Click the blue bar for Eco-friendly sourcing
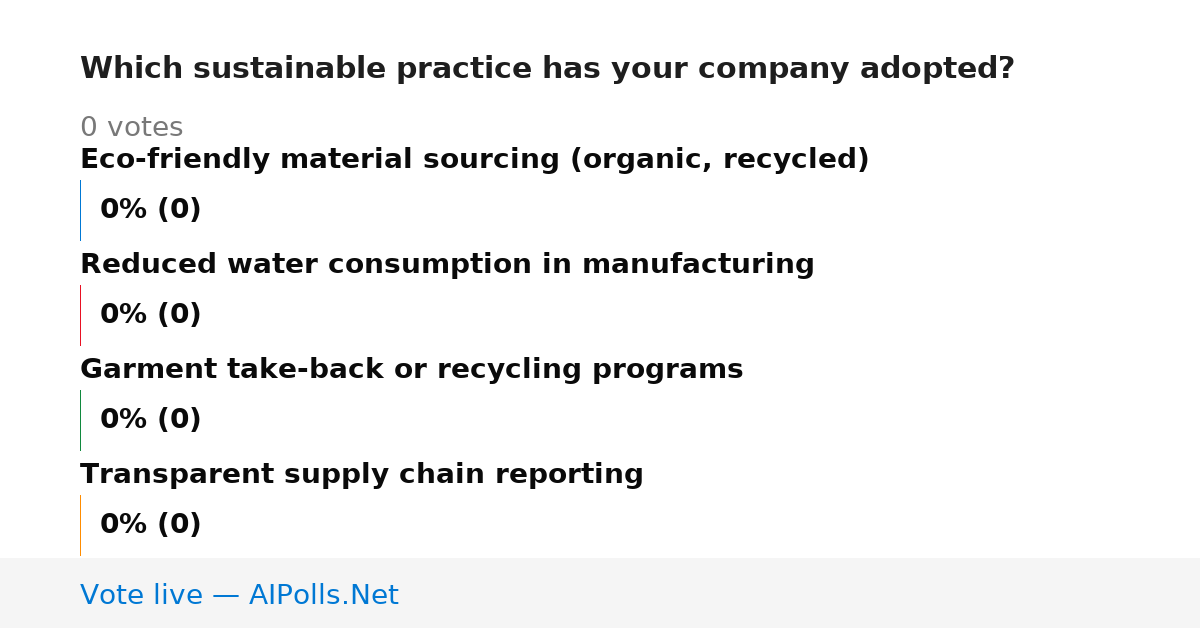Image resolution: width=1200 pixels, height=628 pixels. [80, 210]
